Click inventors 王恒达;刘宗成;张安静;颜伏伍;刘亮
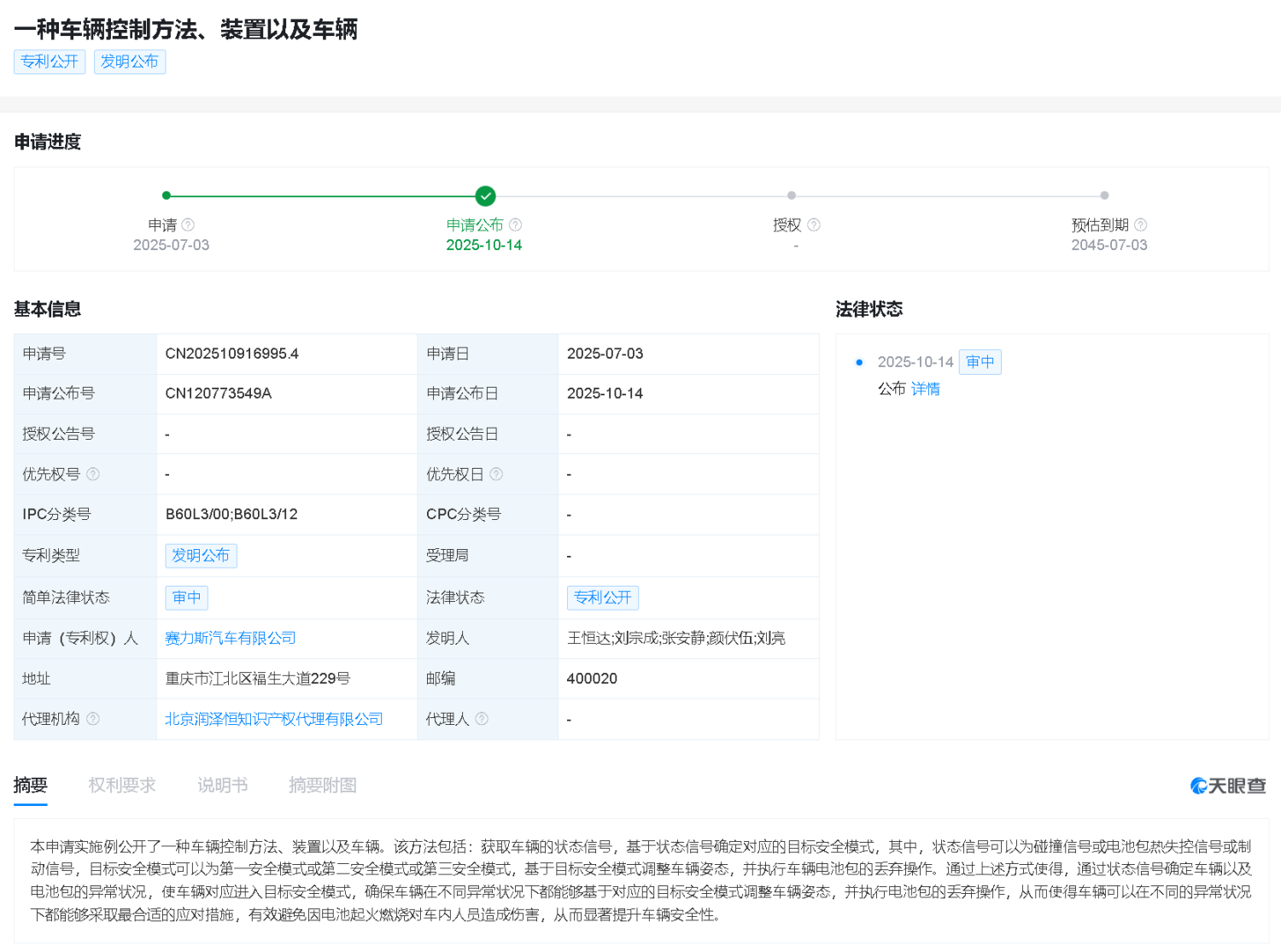The height and width of the screenshot is (952, 1281). 676,638
